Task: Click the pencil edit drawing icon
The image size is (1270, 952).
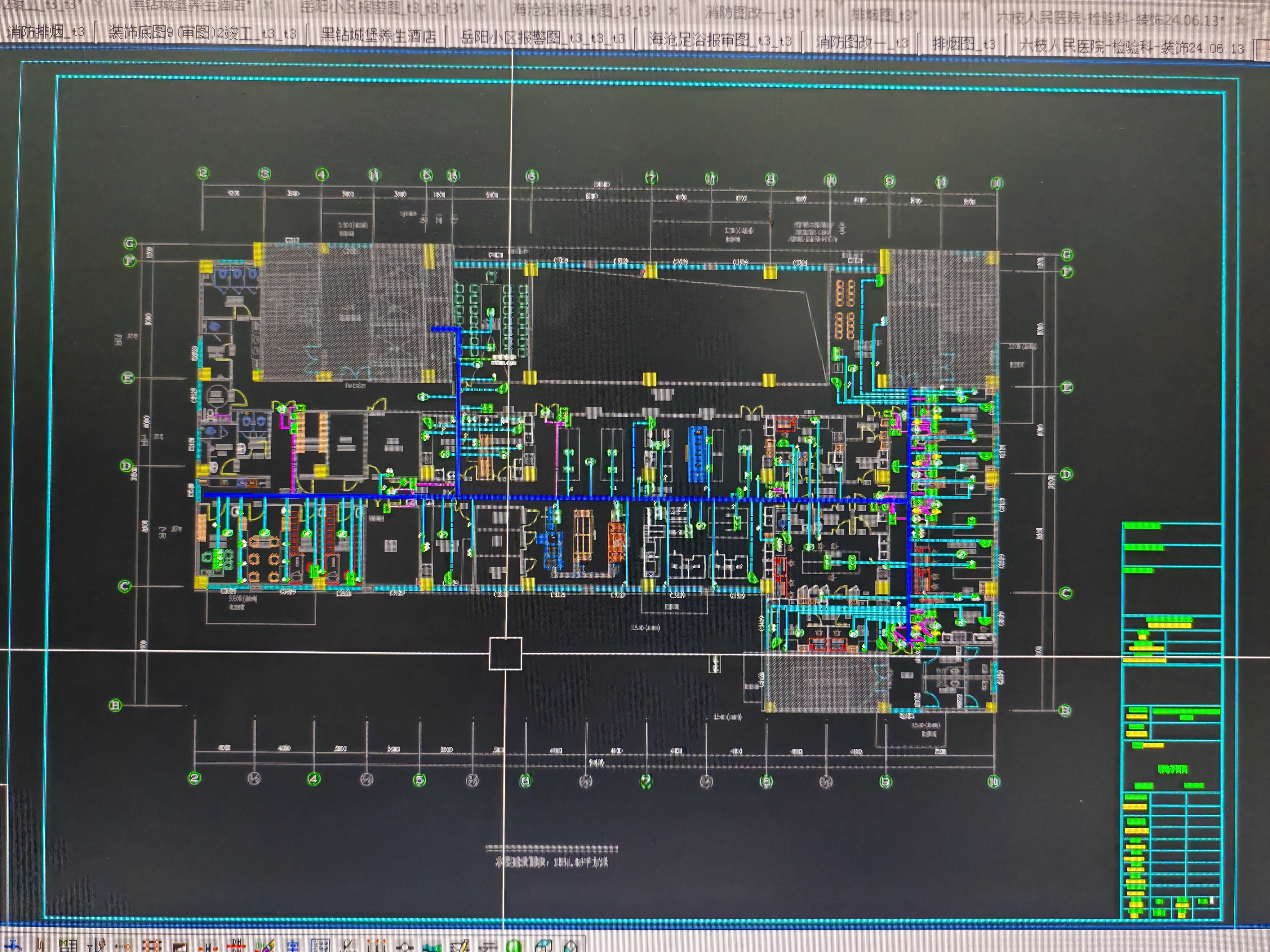Action: point(460,946)
